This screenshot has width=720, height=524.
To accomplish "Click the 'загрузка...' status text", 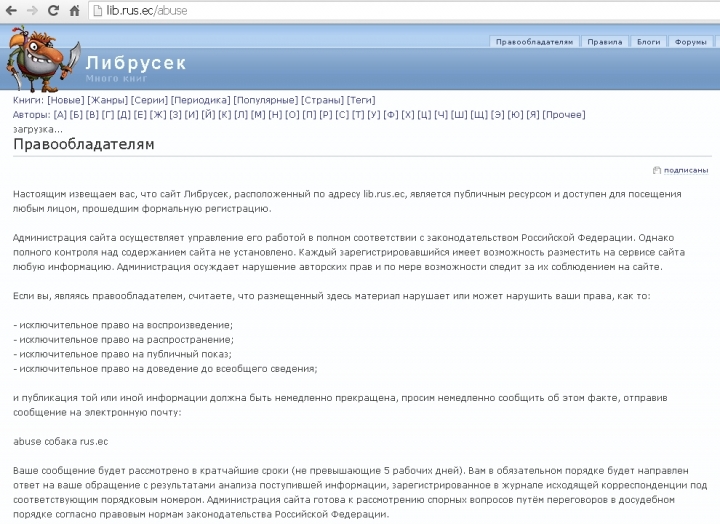I will click(x=38, y=130).
